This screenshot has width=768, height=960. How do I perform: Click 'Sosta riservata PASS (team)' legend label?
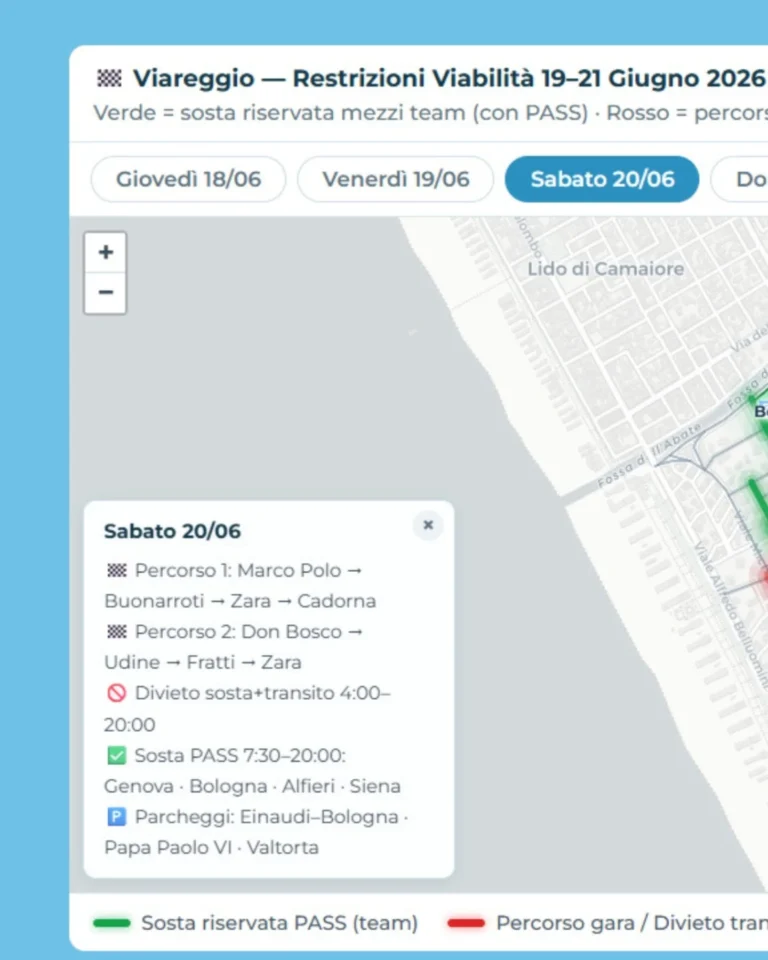coord(279,923)
